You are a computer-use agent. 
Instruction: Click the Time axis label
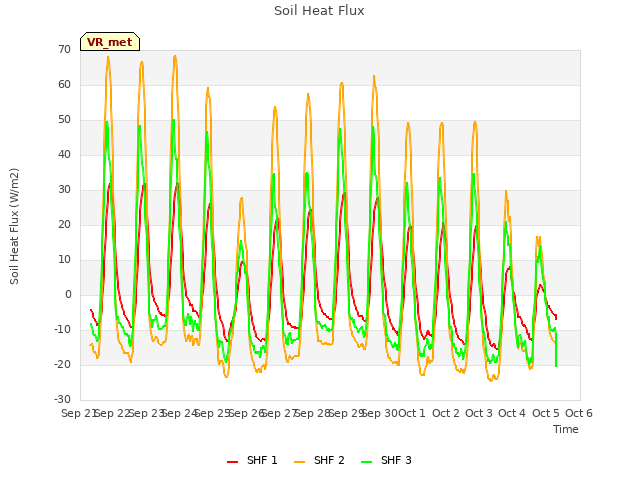pyautogui.click(x=566, y=429)
